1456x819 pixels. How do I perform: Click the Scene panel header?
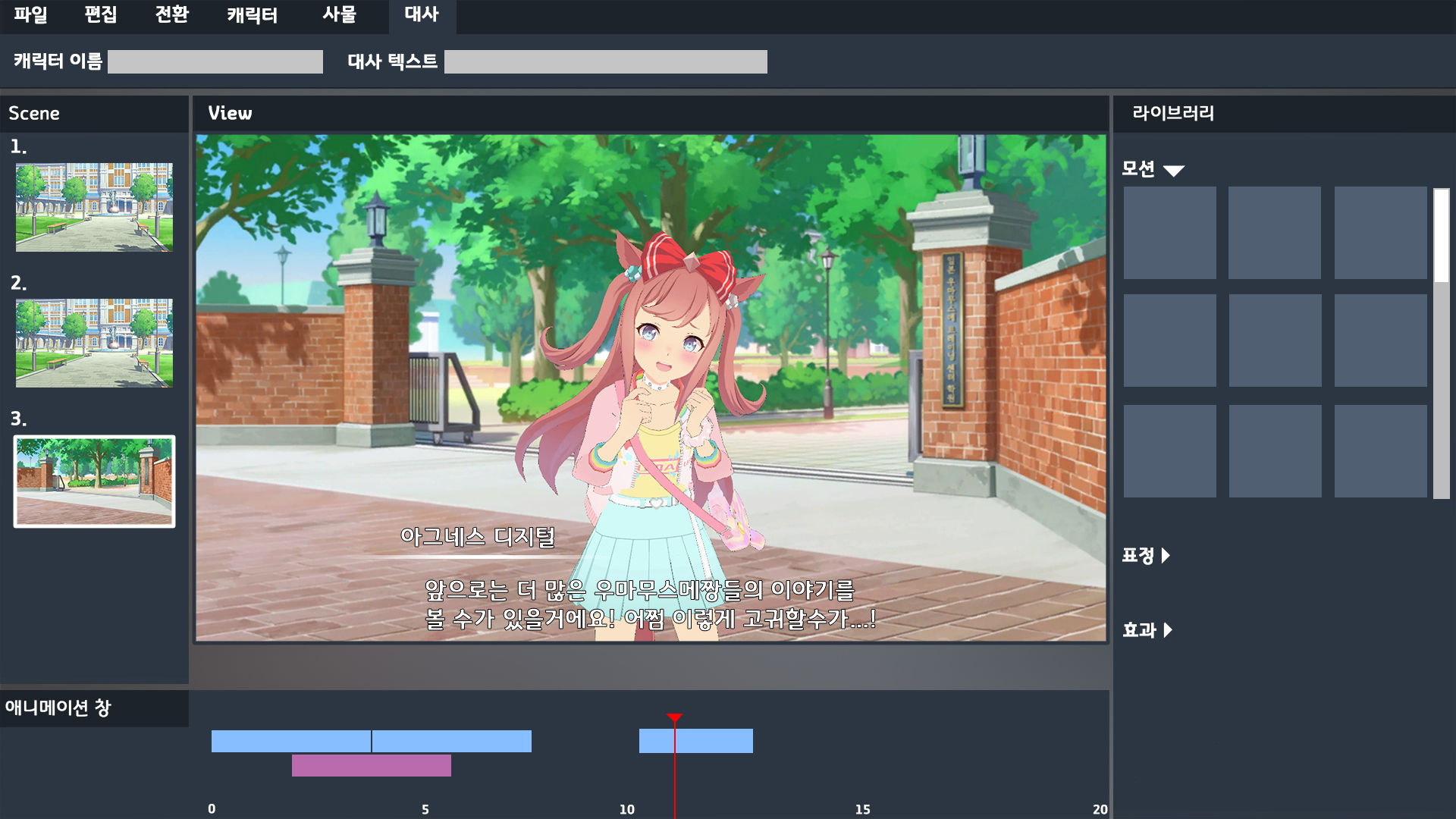94,113
